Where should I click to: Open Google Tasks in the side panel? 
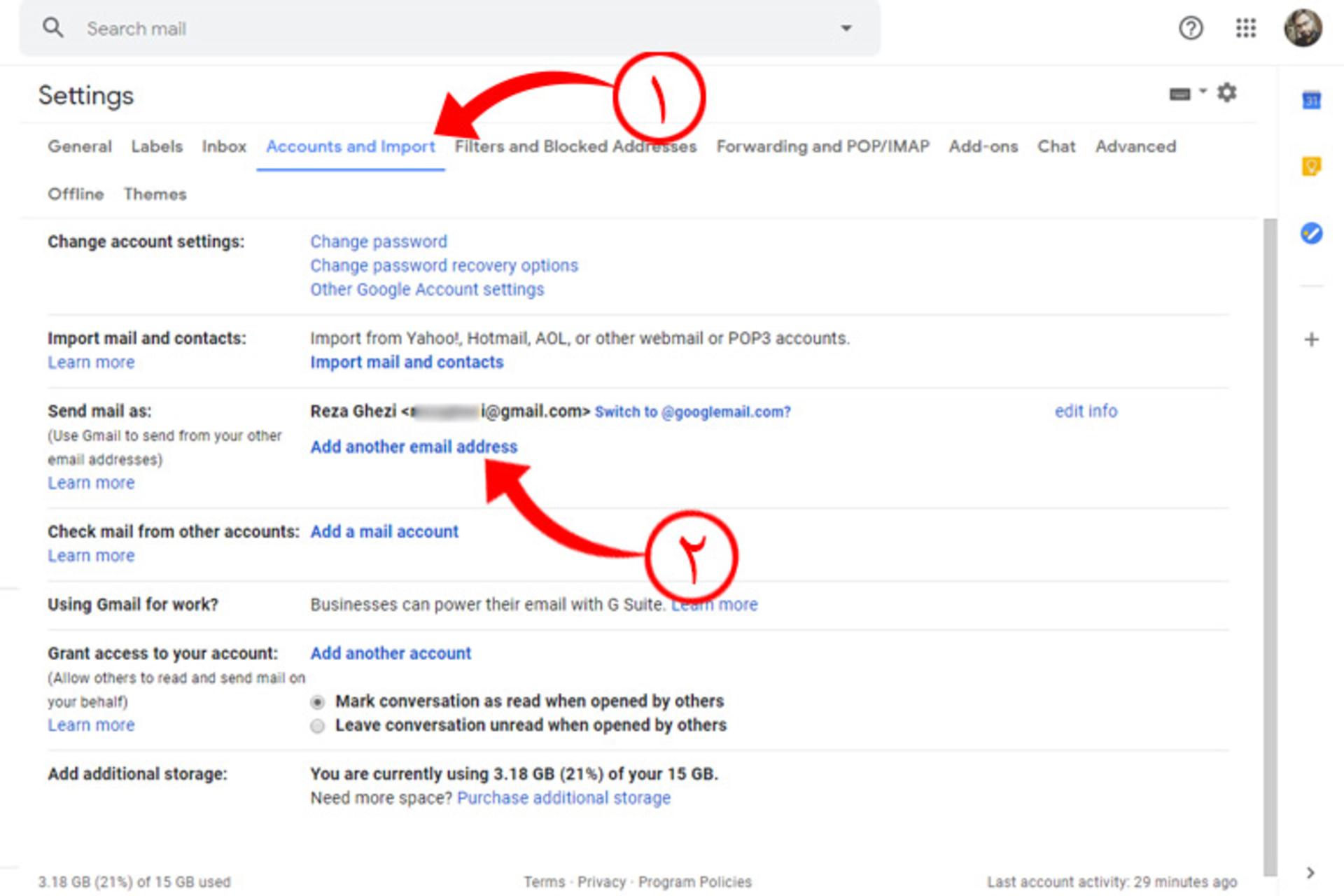click(x=1311, y=233)
